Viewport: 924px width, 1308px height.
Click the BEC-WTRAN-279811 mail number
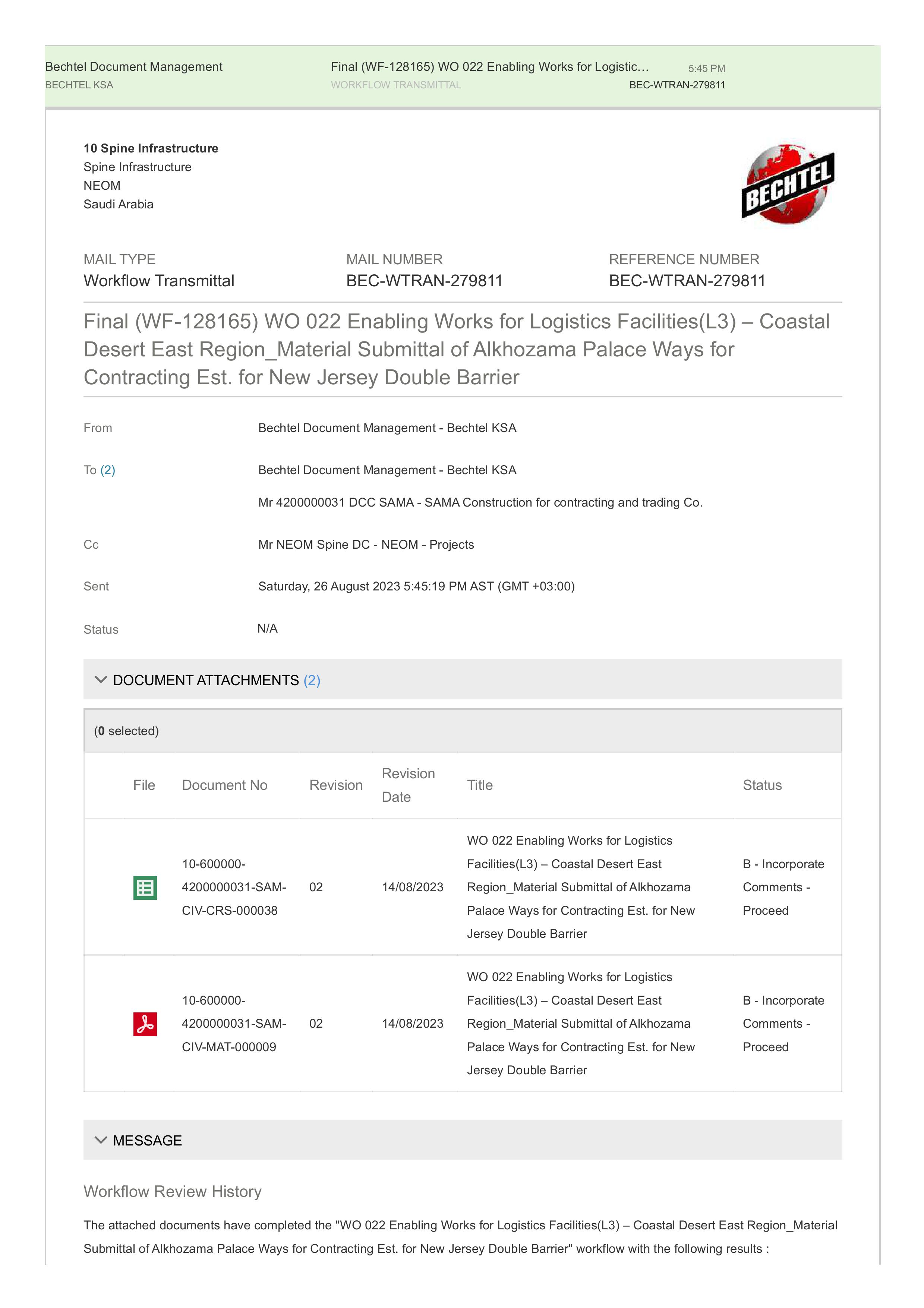coord(425,281)
